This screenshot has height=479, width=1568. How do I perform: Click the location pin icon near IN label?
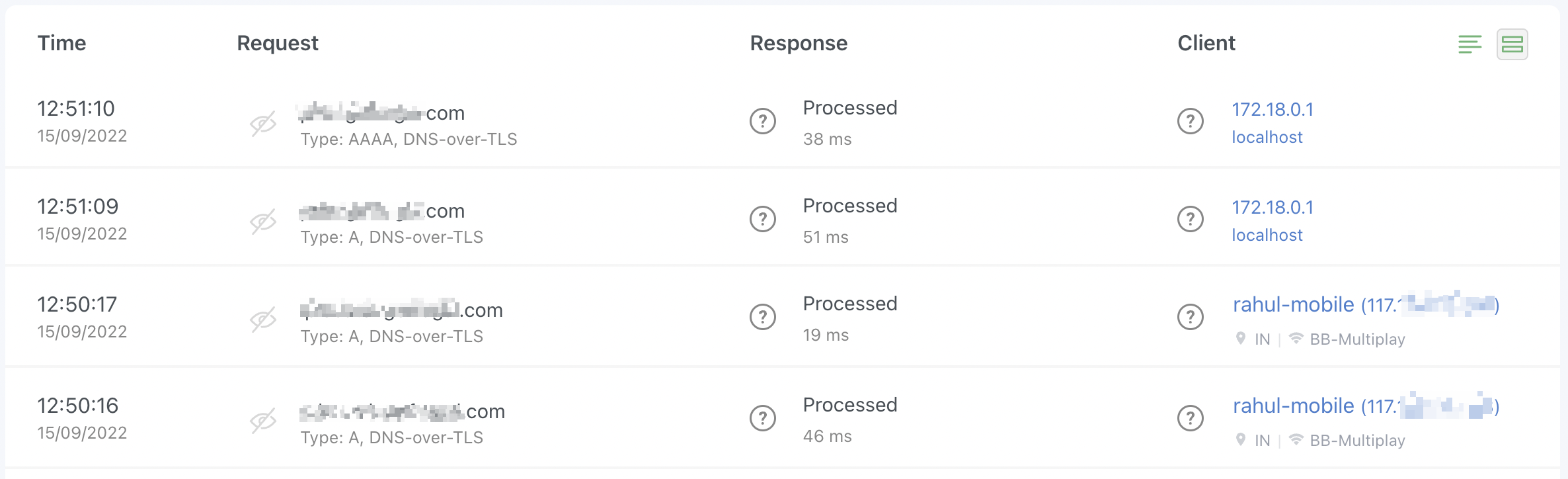point(1243,339)
